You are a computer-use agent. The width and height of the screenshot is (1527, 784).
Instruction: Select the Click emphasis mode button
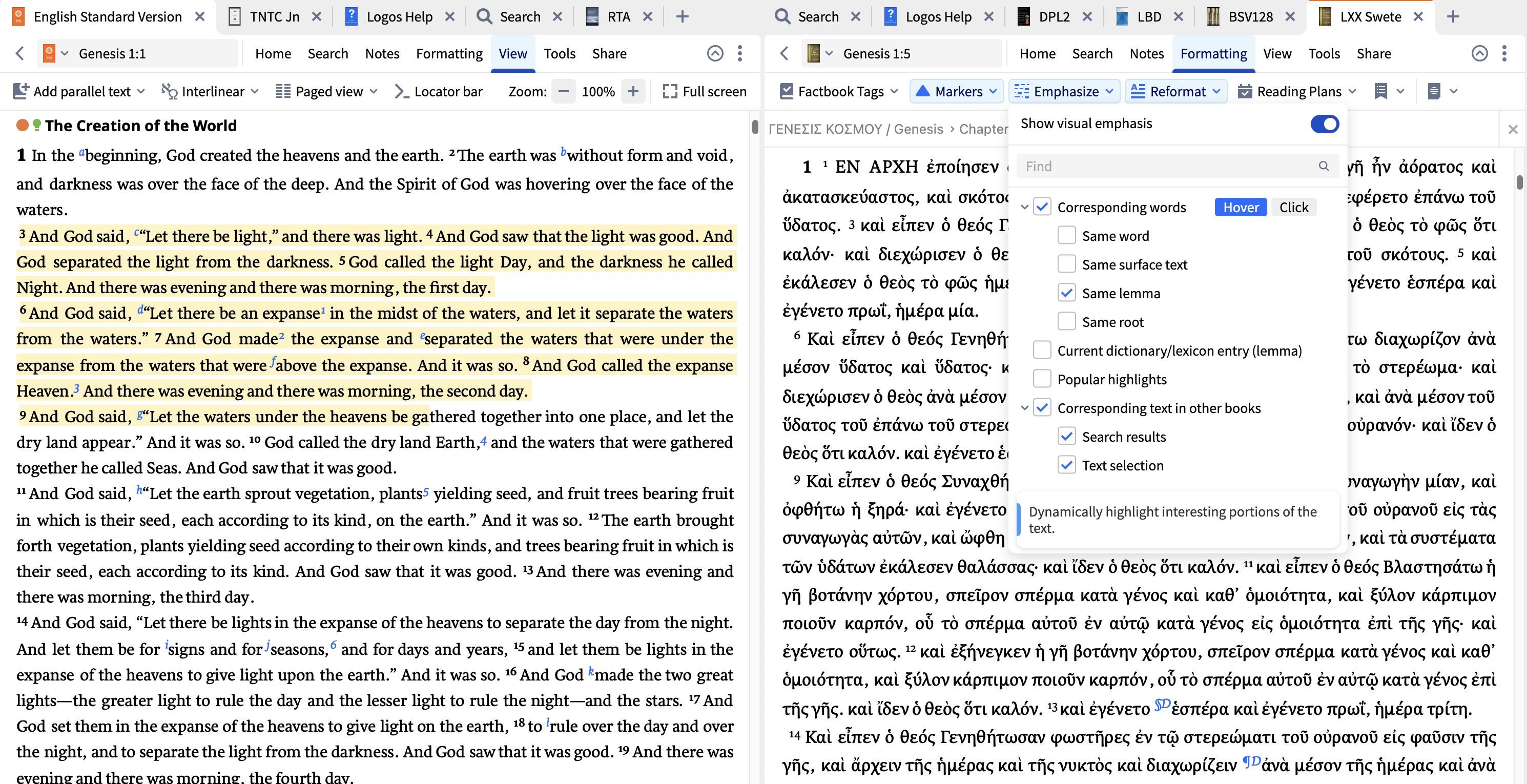(1293, 208)
